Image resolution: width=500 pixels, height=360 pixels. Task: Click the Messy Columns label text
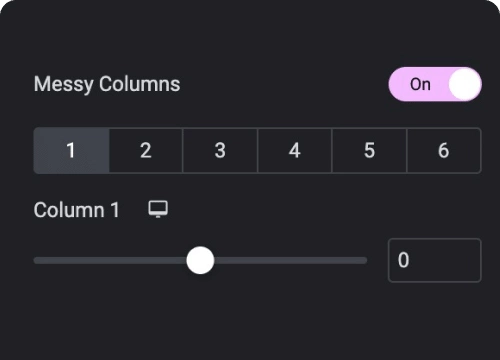pos(107,84)
